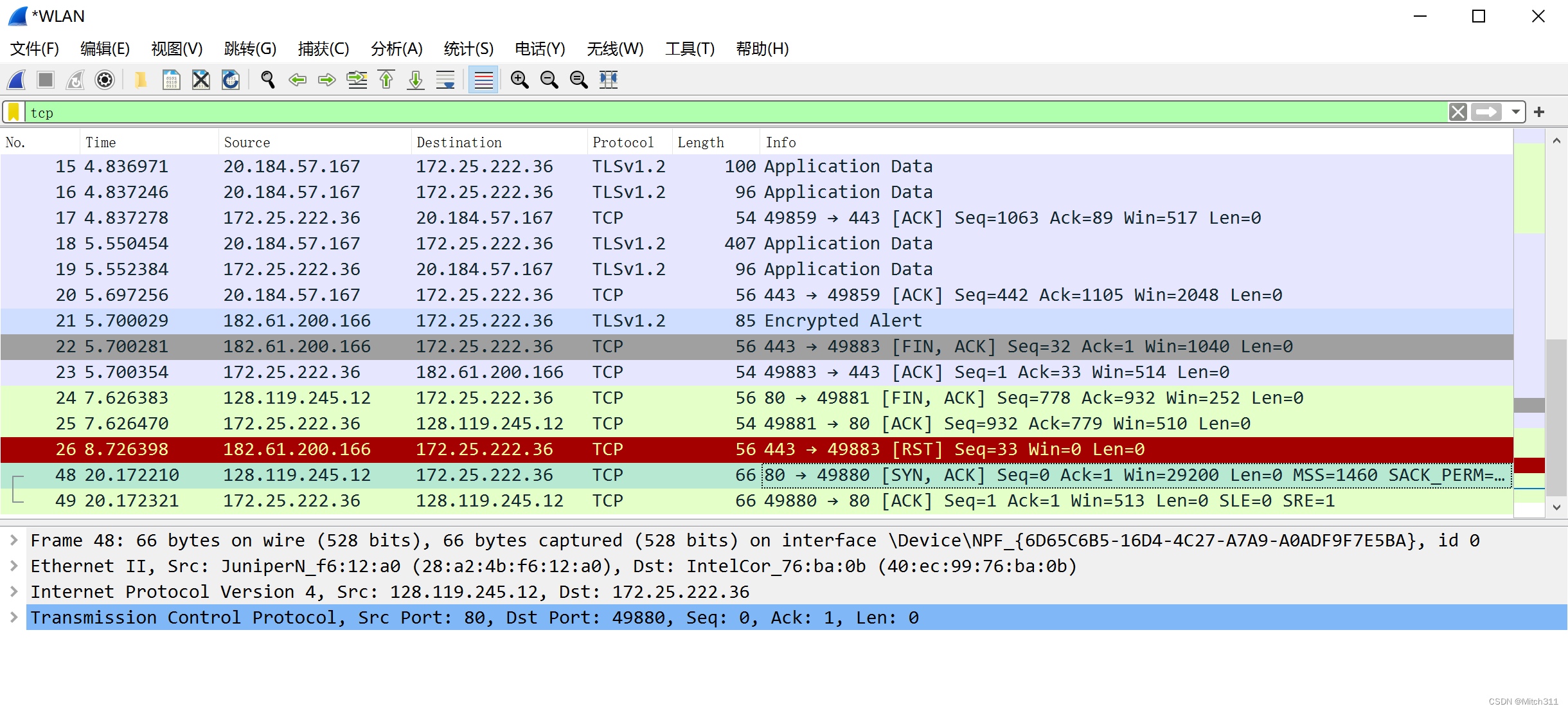Open the 统计(S) menu
Image resolution: width=1568 pixels, height=711 pixels.
click(x=468, y=49)
